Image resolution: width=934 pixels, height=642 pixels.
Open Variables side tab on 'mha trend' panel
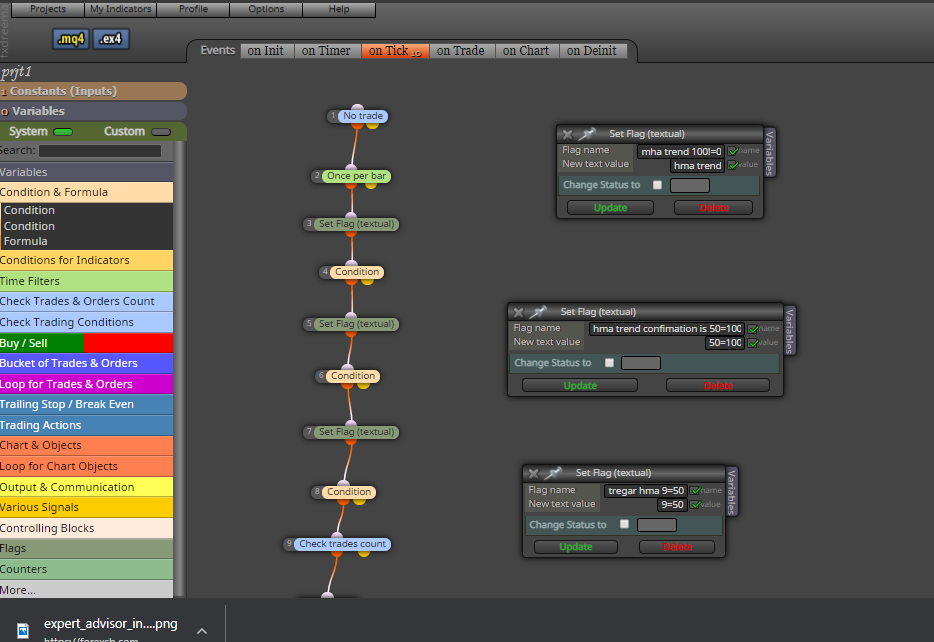click(769, 153)
